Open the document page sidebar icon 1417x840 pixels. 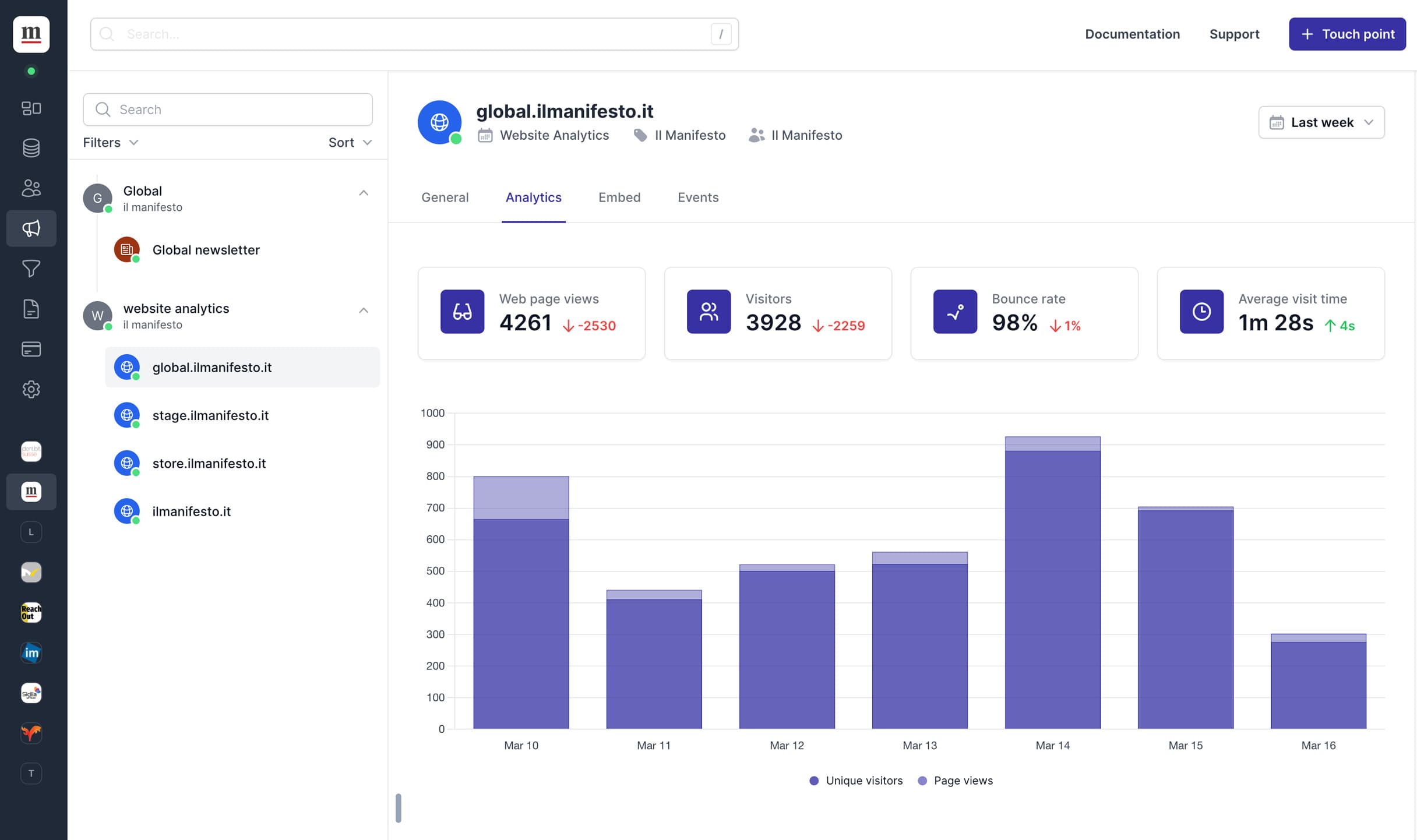[x=31, y=309]
